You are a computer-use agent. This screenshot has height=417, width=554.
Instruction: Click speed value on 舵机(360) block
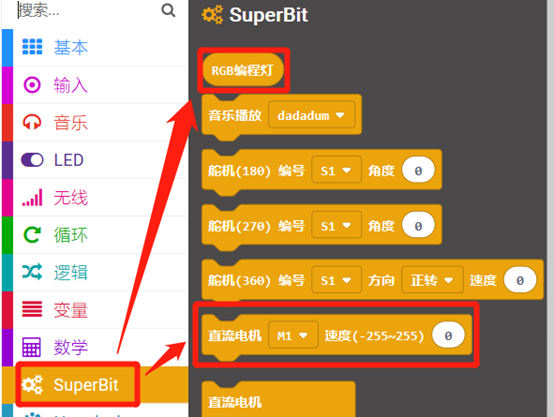point(520,280)
